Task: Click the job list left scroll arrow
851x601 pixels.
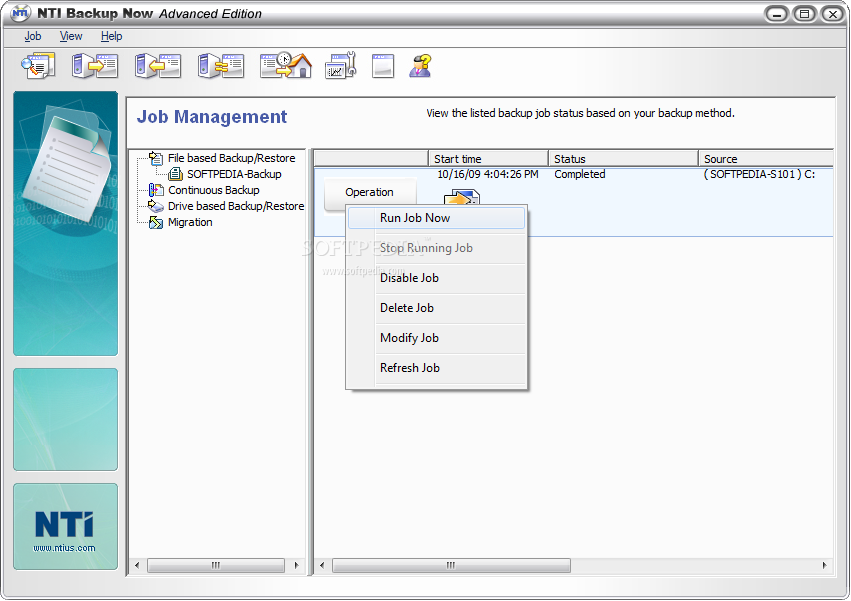Action: pyautogui.click(x=322, y=565)
